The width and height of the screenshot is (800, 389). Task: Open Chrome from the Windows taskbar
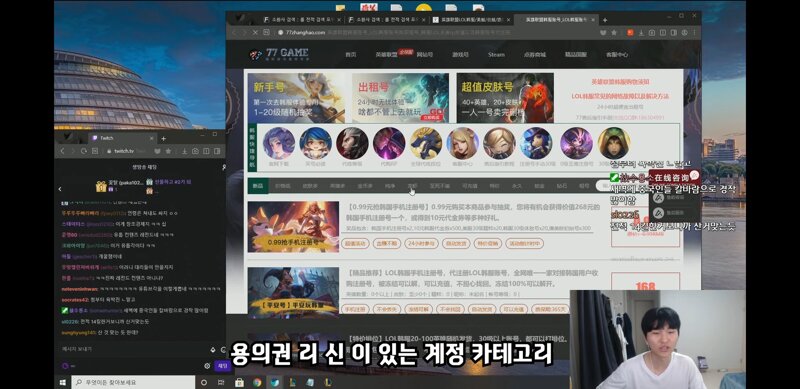pos(257,382)
